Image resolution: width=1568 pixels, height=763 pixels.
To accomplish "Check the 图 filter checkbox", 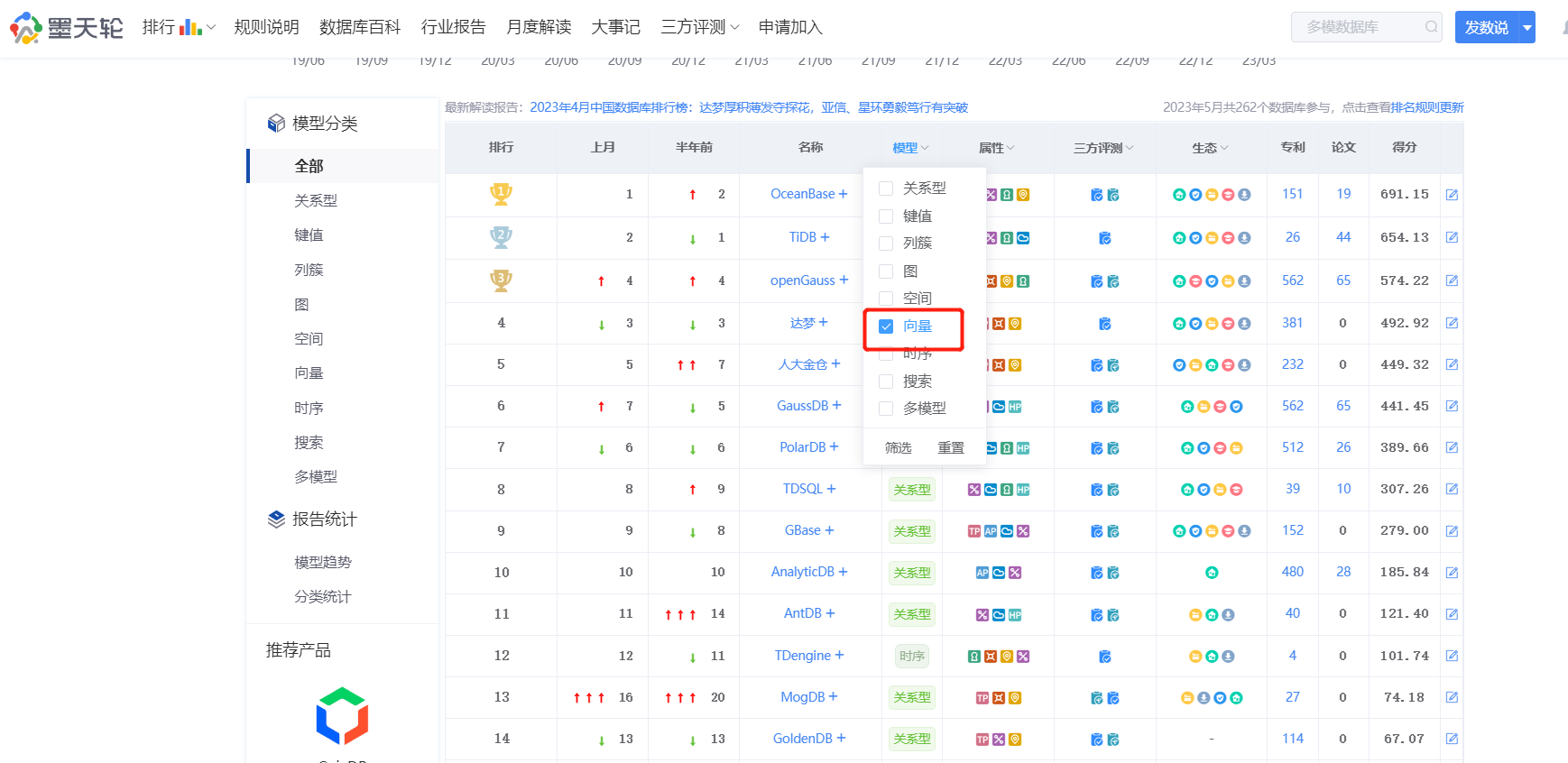I will pyautogui.click(x=886, y=271).
